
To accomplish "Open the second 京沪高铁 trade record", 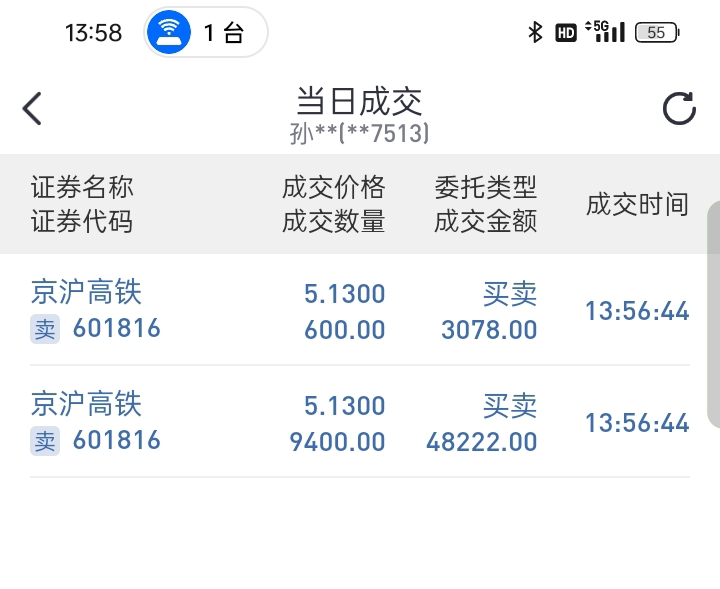I will point(86,405).
